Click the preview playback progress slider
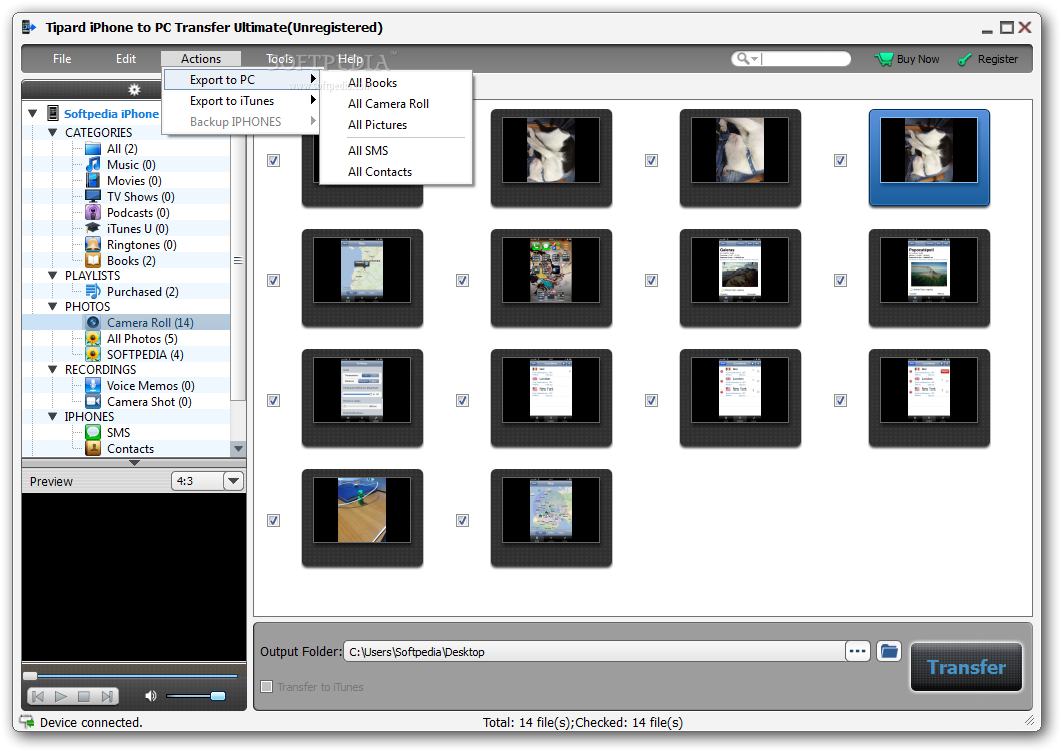The image size is (1062, 752). [x=131, y=675]
